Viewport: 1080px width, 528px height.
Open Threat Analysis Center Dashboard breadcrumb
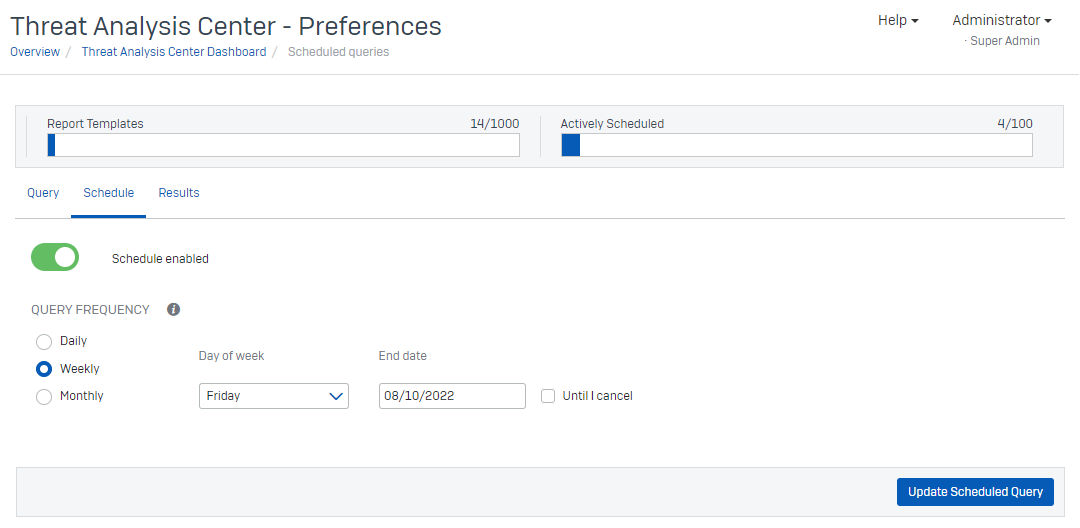click(174, 52)
